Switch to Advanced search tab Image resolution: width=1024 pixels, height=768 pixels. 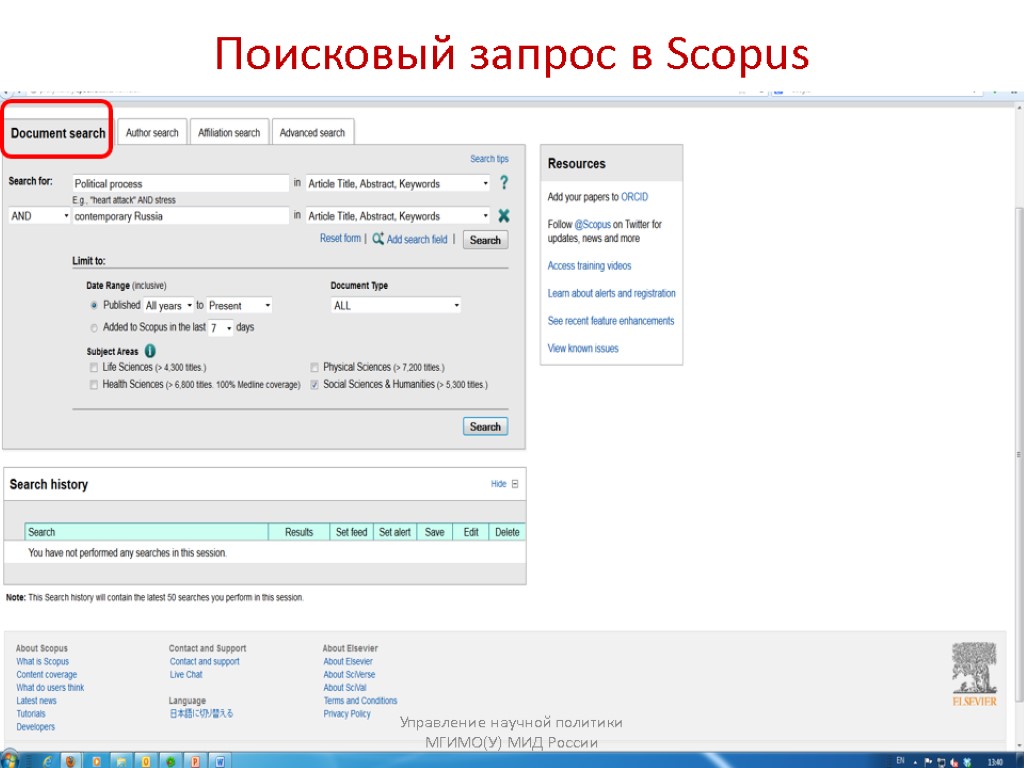312,133
